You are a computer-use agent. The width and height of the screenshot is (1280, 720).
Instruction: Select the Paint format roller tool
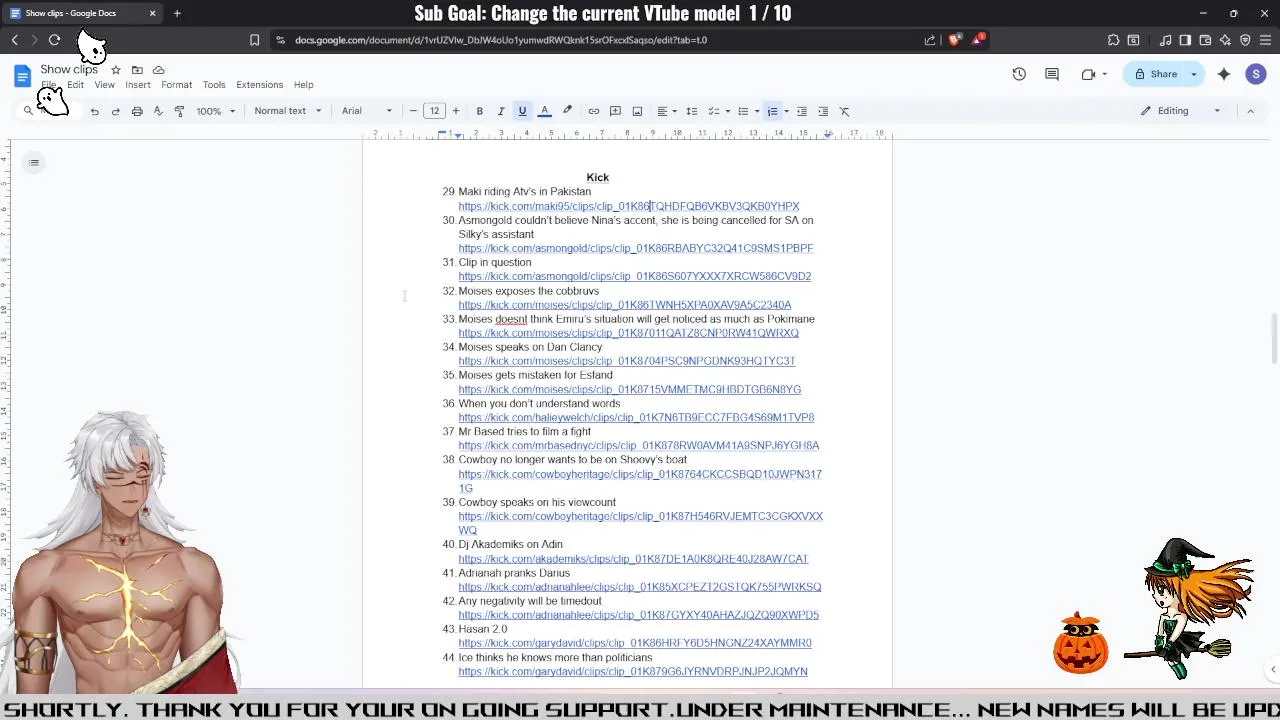click(179, 111)
